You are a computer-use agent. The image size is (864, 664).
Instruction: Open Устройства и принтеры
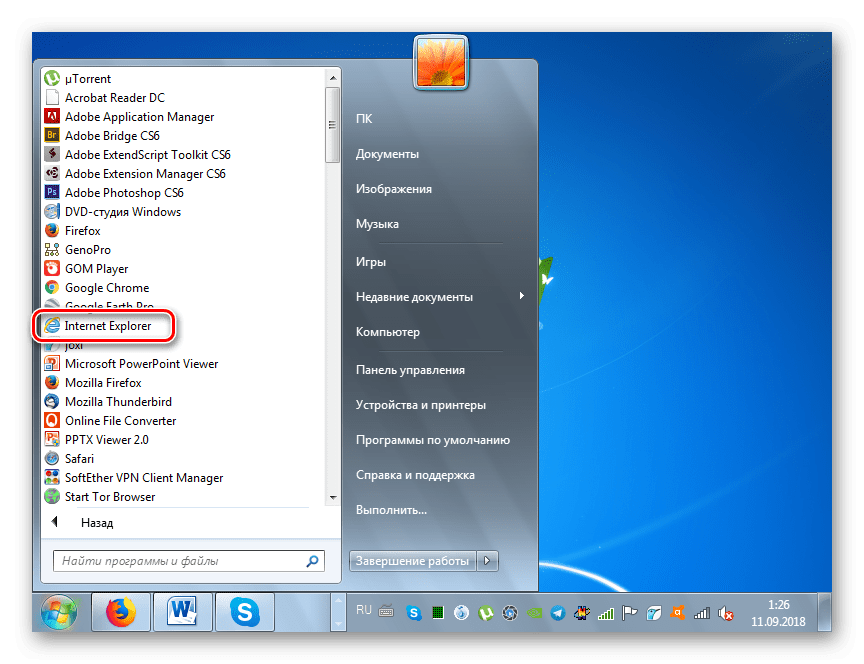pyautogui.click(x=421, y=405)
